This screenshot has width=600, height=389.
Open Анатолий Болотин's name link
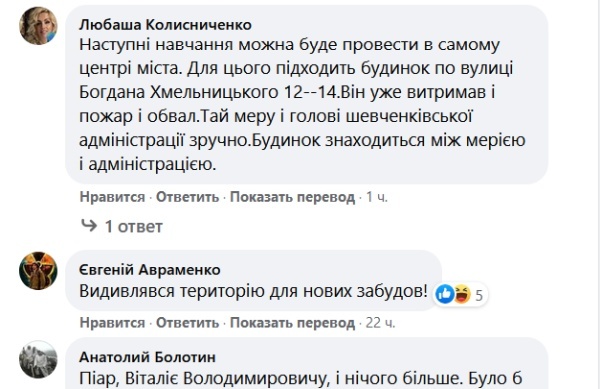[x=147, y=357]
